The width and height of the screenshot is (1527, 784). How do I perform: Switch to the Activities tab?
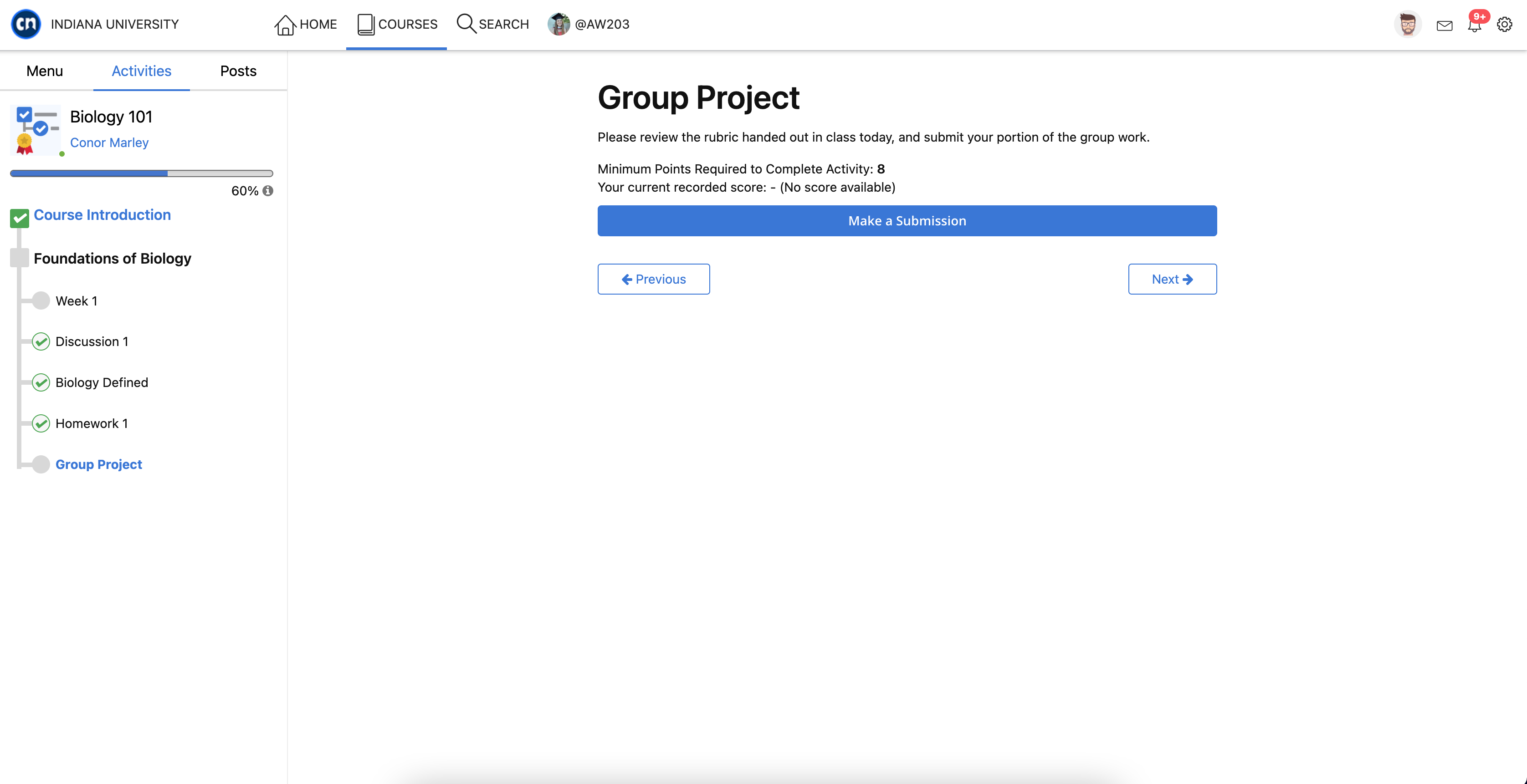[142, 71]
